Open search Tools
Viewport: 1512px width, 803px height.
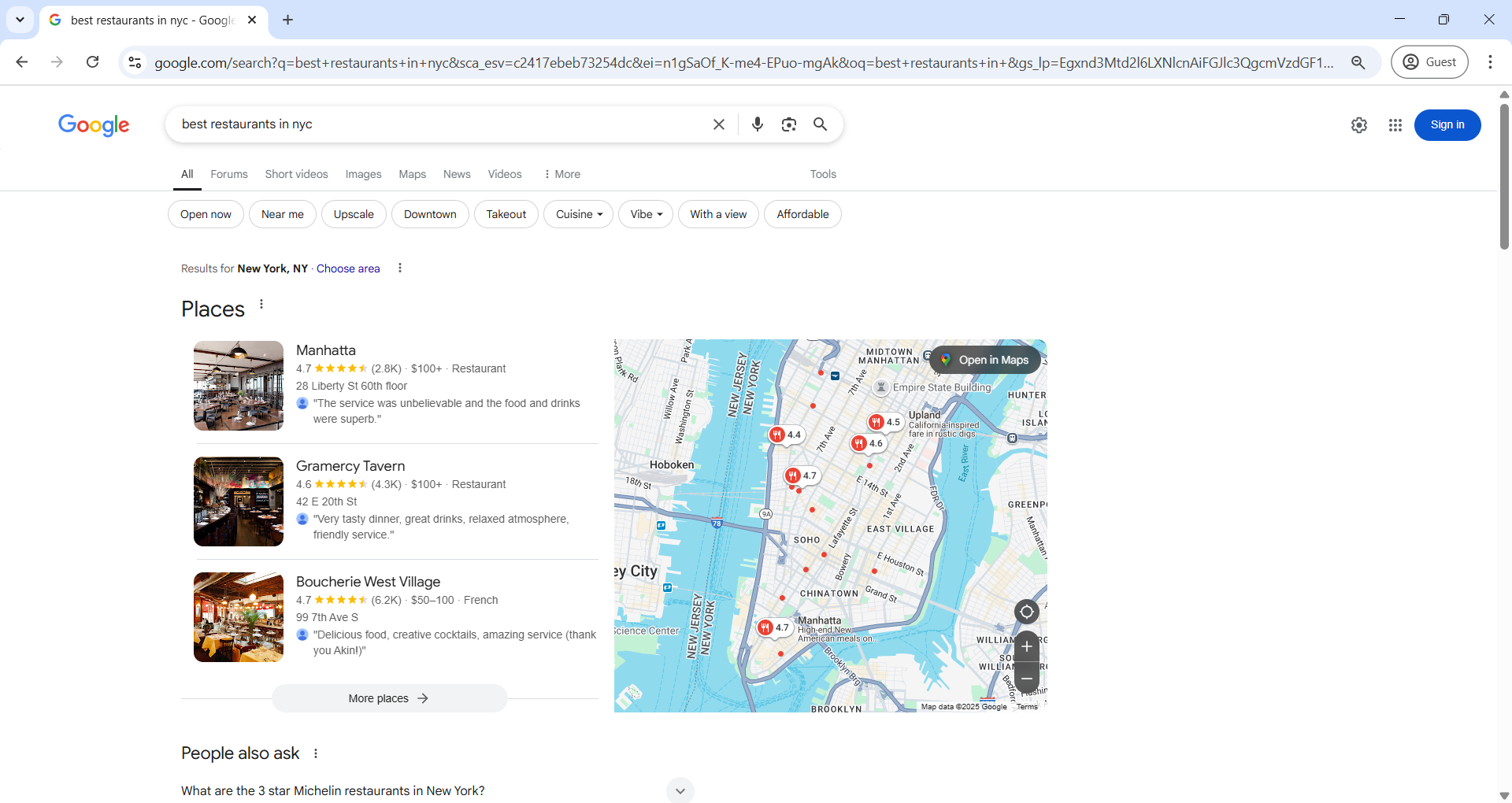823,174
